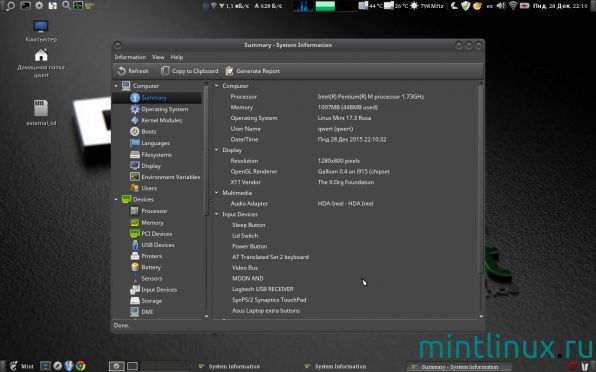Collapse the Display section in details pane
This screenshot has width=596, height=372.
pyautogui.click(x=217, y=150)
